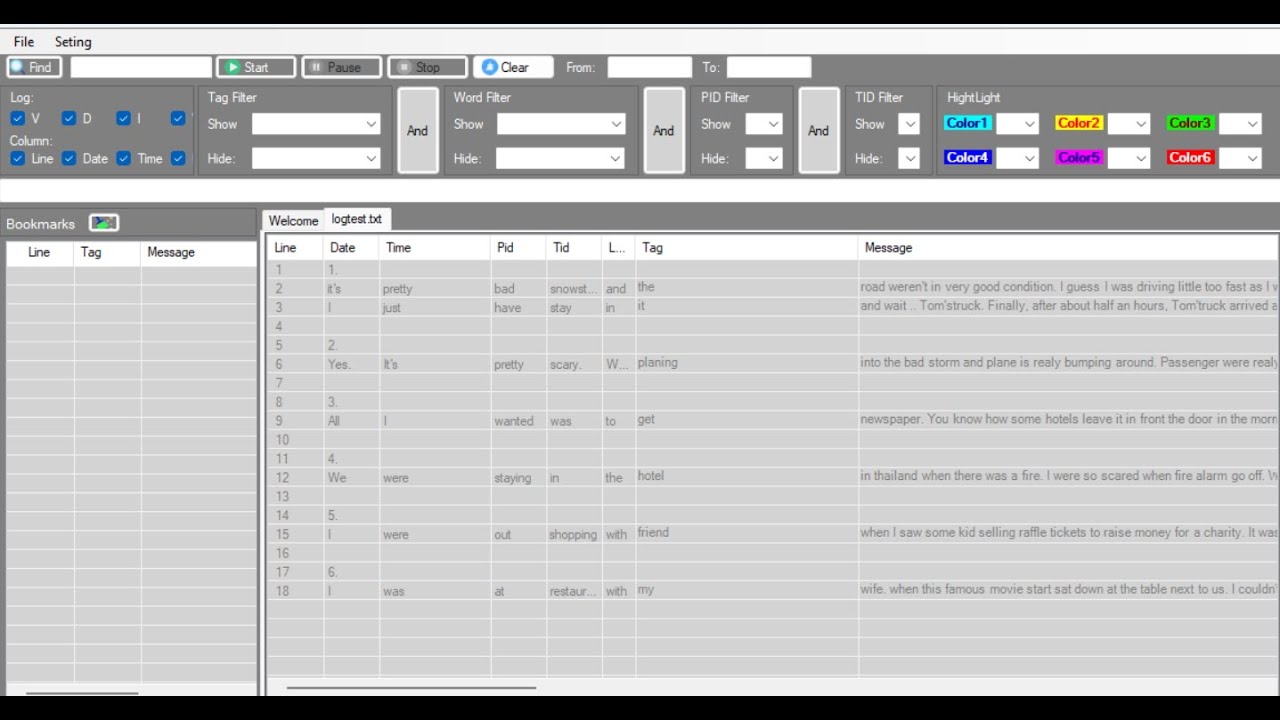Image resolution: width=1280 pixels, height=720 pixels.
Task: Click the Color1 cyan highlight swatch
Action: click(x=967, y=123)
